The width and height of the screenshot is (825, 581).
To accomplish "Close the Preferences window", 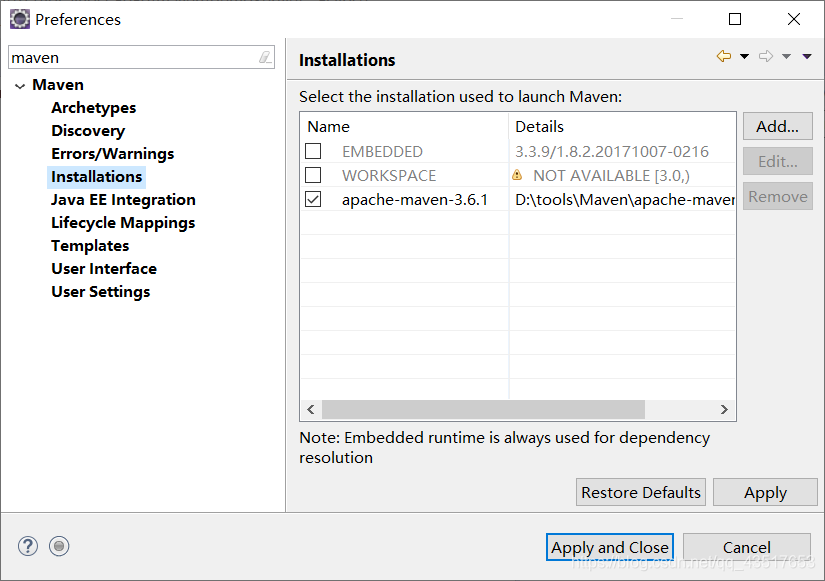I will tap(794, 19).
